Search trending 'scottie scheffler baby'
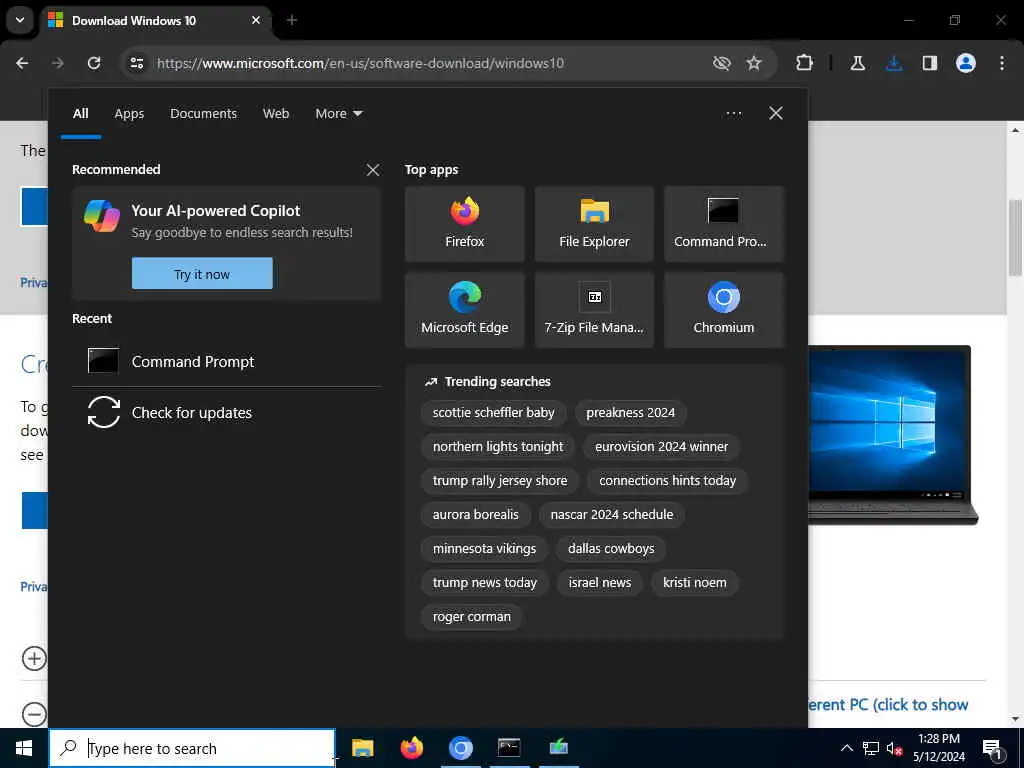The image size is (1024, 768). point(493,413)
